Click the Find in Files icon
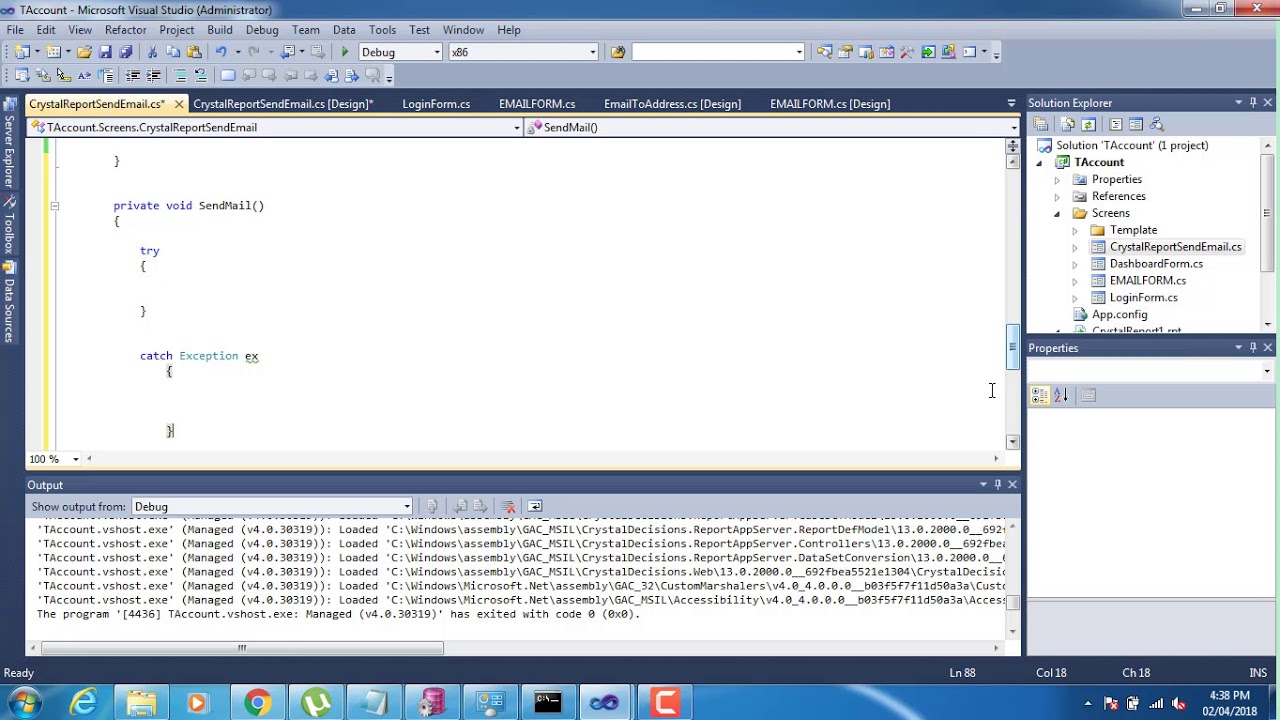 tap(617, 52)
